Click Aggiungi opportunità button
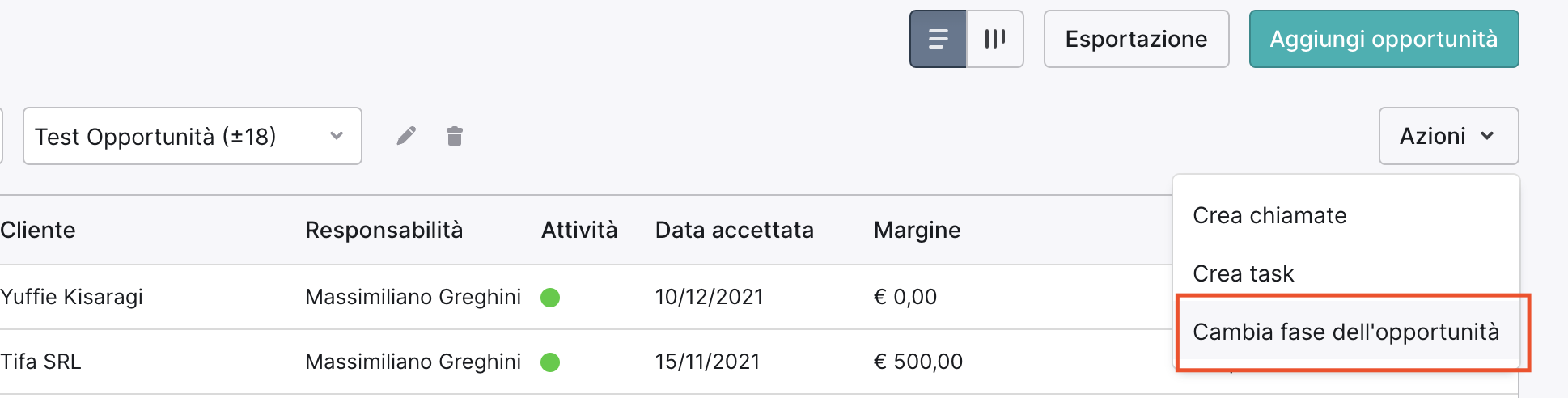The width and height of the screenshot is (1568, 398). [1384, 39]
